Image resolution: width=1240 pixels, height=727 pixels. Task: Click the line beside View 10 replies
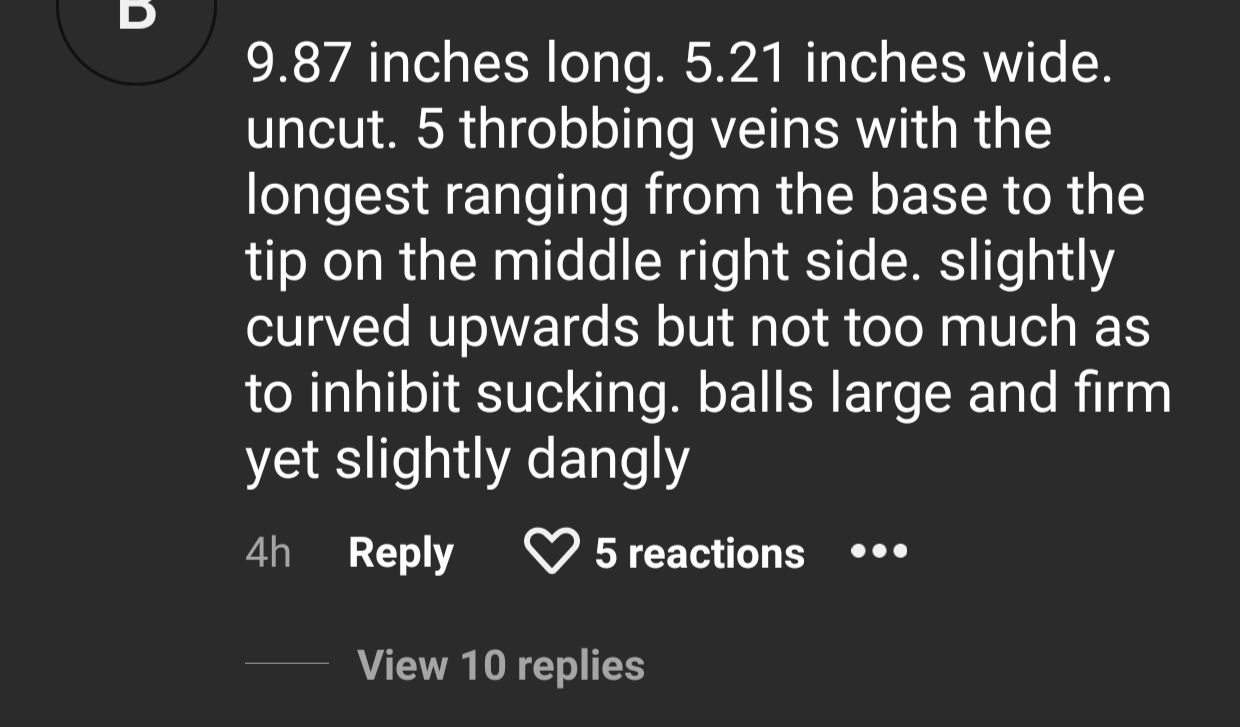click(x=287, y=663)
